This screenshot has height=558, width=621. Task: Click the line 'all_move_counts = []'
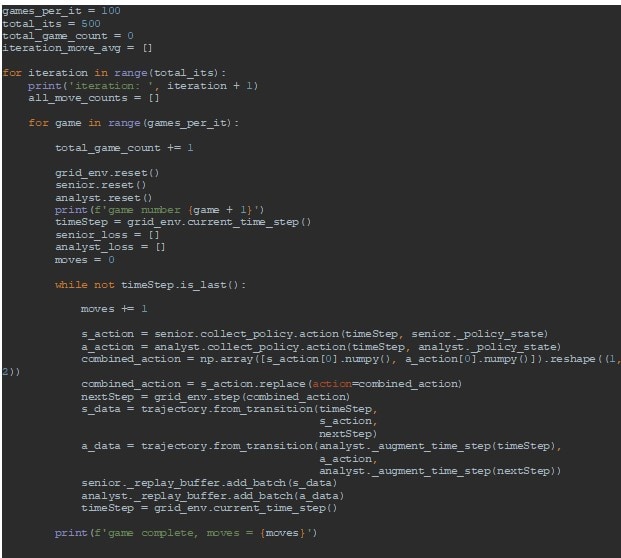[93, 98]
